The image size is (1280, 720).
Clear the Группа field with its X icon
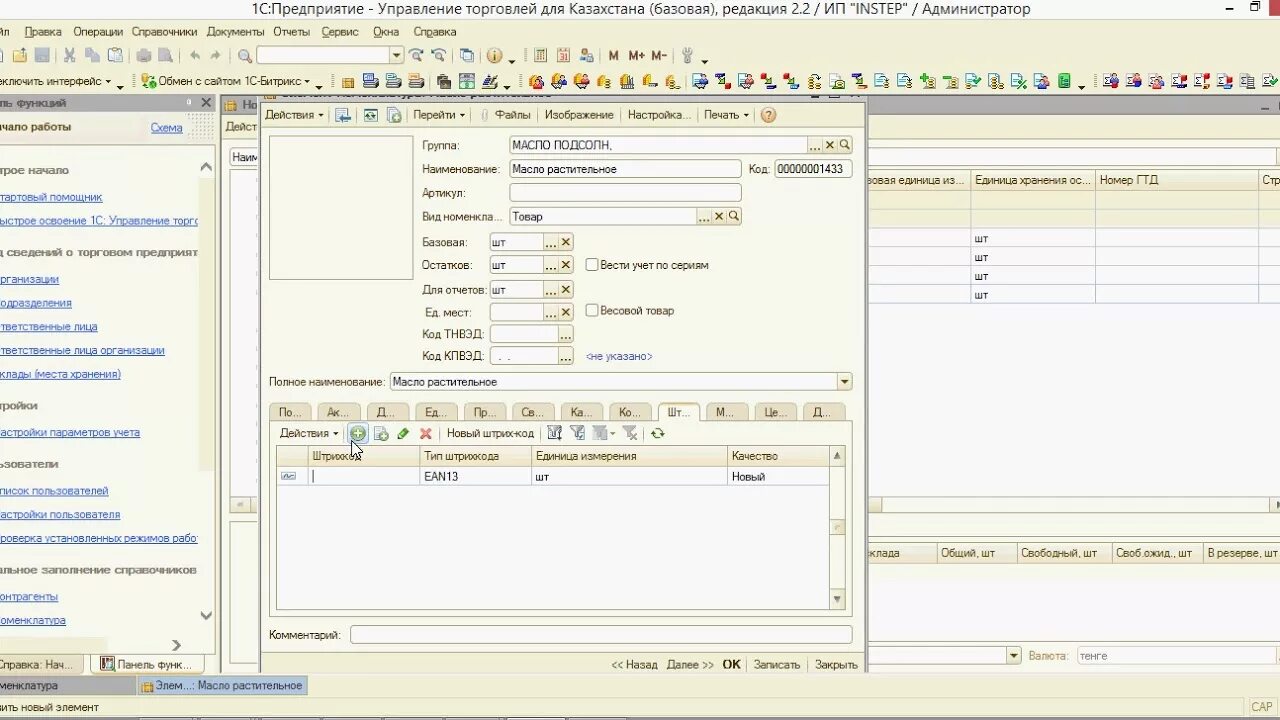829,145
